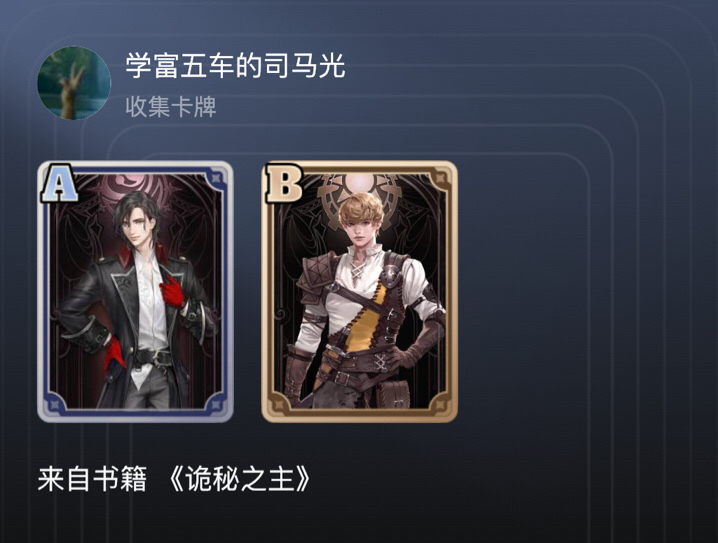718x543 pixels.
Task: Open the book link 《诡秘之主》
Action: 239,479
